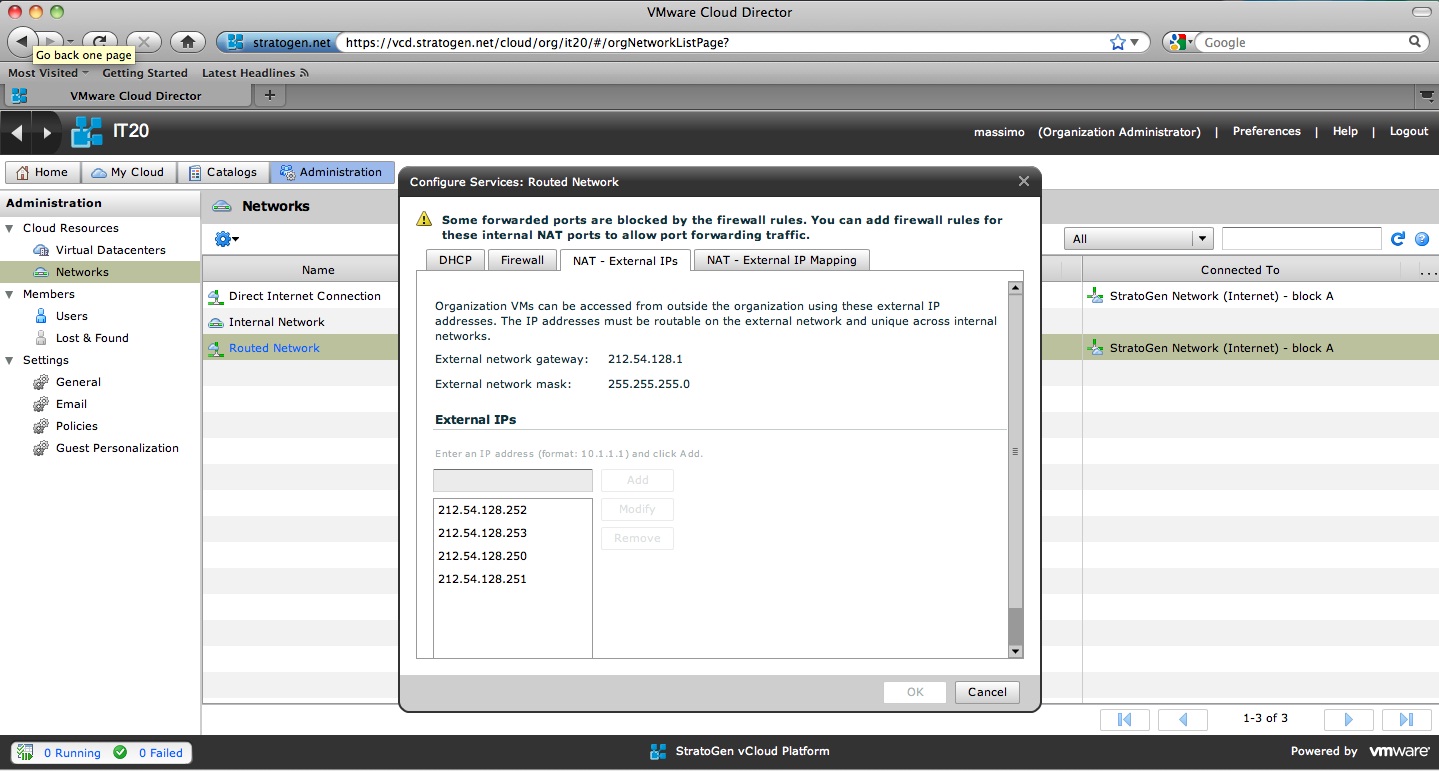This screenshot has width=1439, height=771.
Task: Click the Google search magnifier icon
Action: (1415, 42)
